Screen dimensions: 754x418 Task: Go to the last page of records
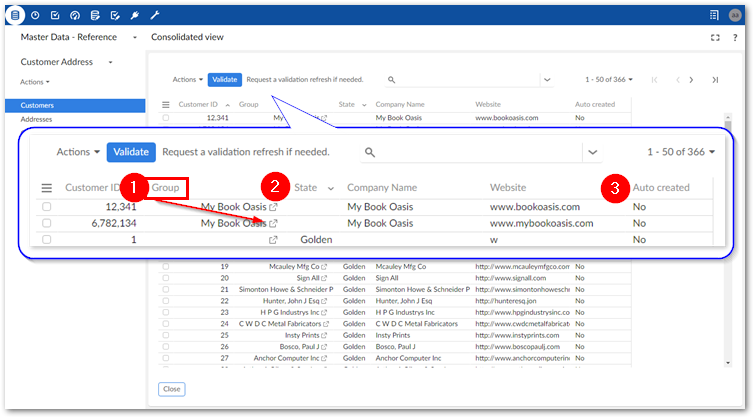pos(715,80)
